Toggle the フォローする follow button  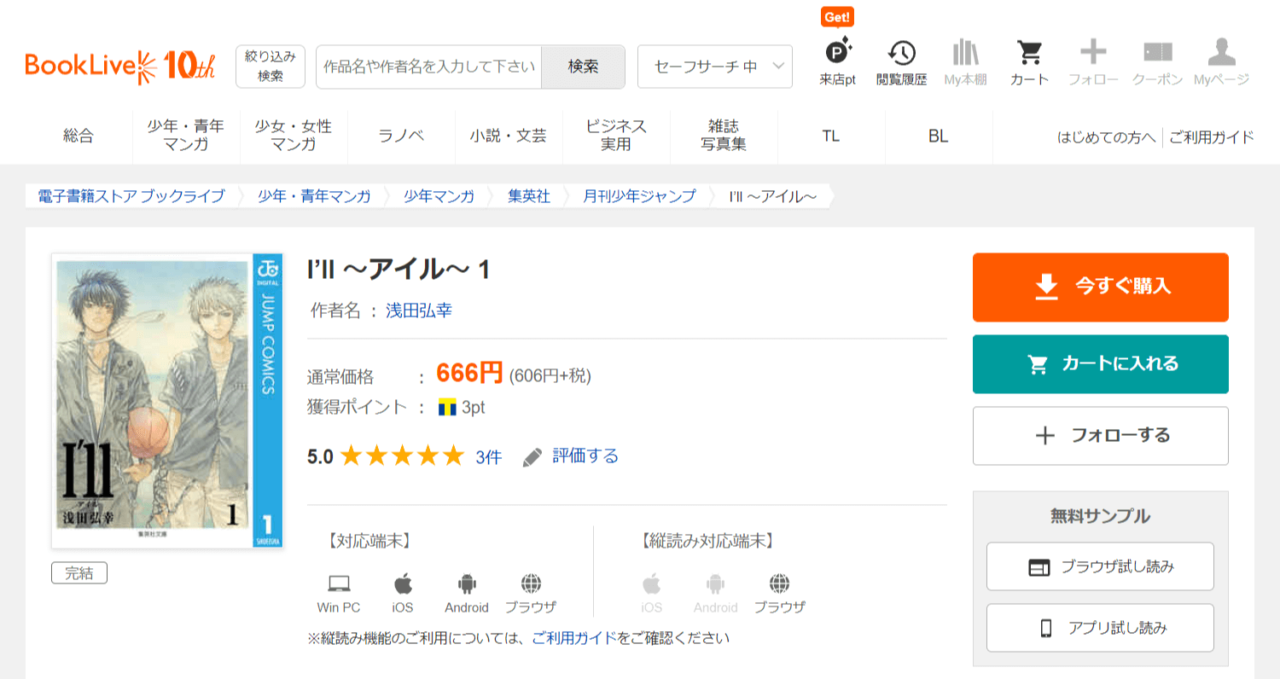[1100, 436]
